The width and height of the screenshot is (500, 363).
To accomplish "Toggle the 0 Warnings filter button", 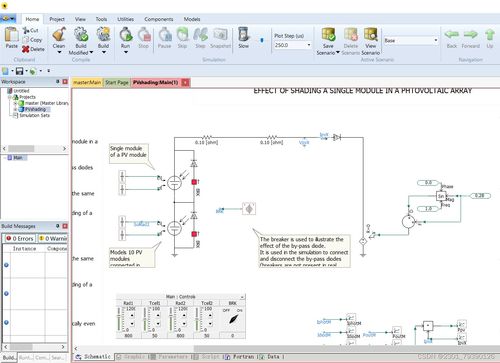I will (53, 239).
